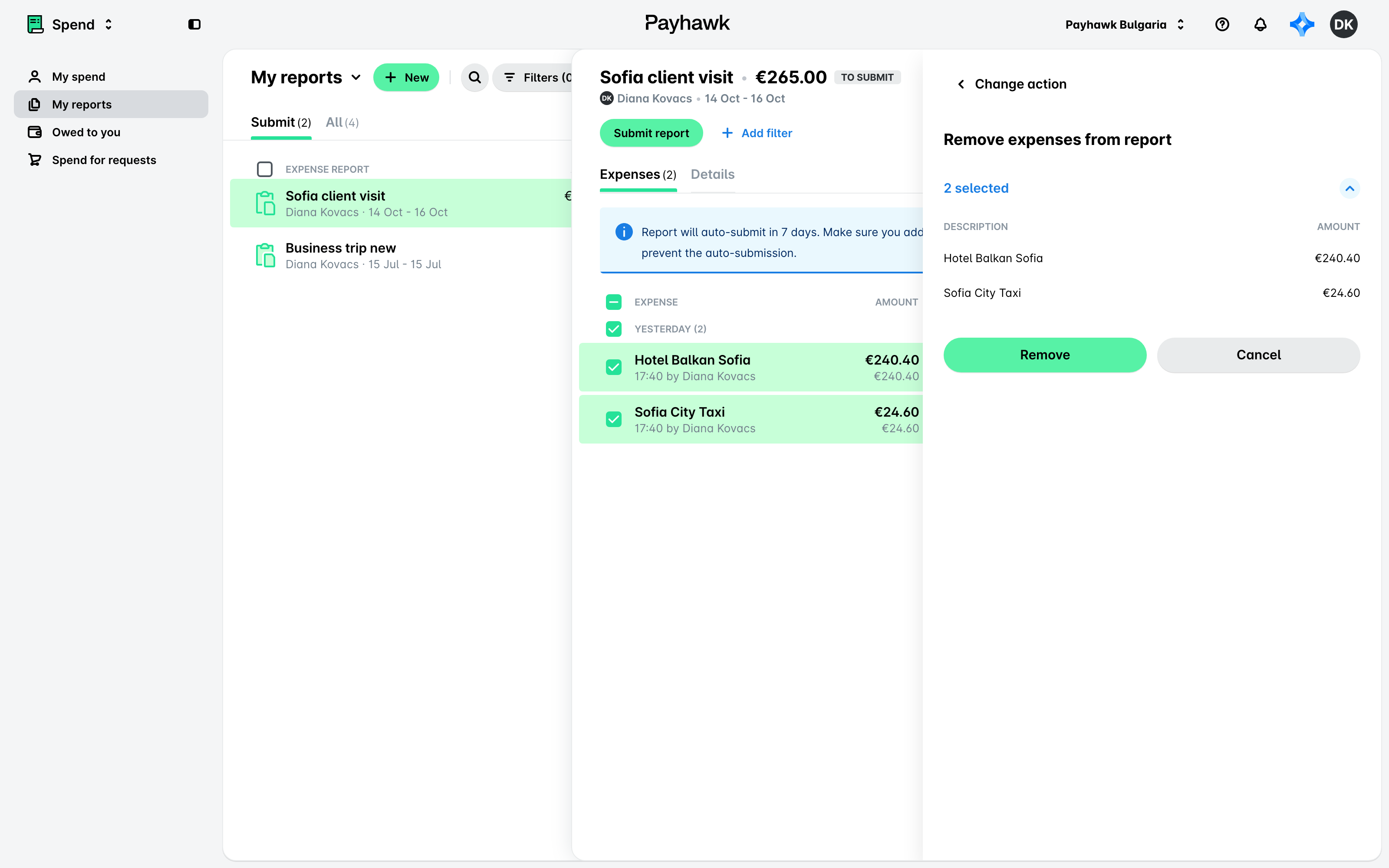Viewport: 1389px width, 868px height.
Task: Open Sofia client visit report clipboard icon
Action: click(x=265, y=203)
